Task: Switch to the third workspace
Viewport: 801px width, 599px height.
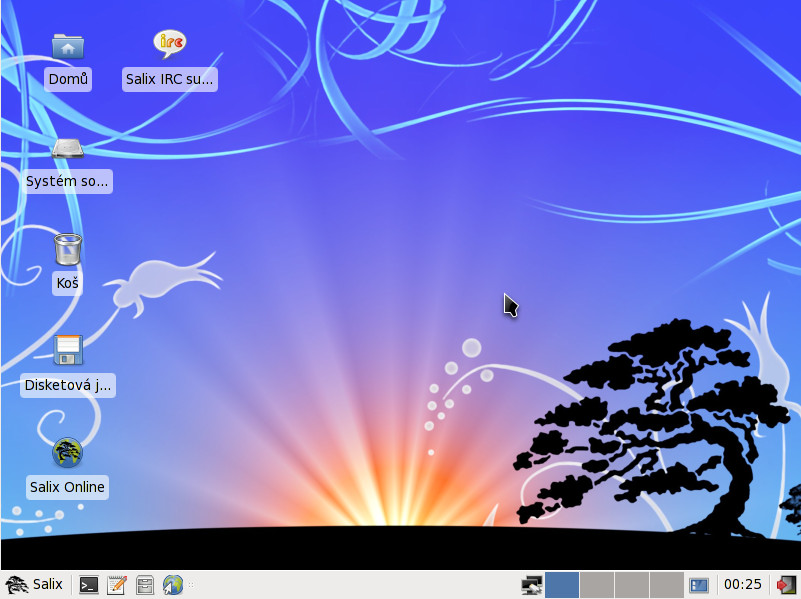Action: pyautogui.click(x=632, y=585)
